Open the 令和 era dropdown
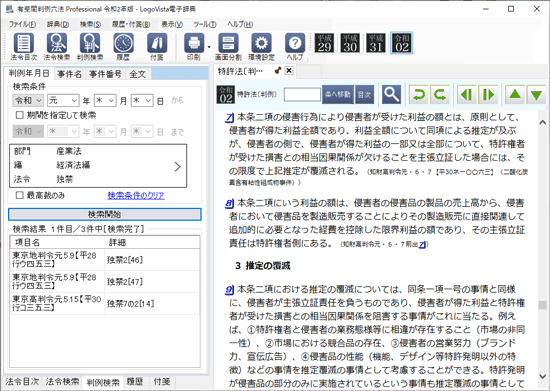This screenshot has width=550, height=391. (x=28, y=101)
